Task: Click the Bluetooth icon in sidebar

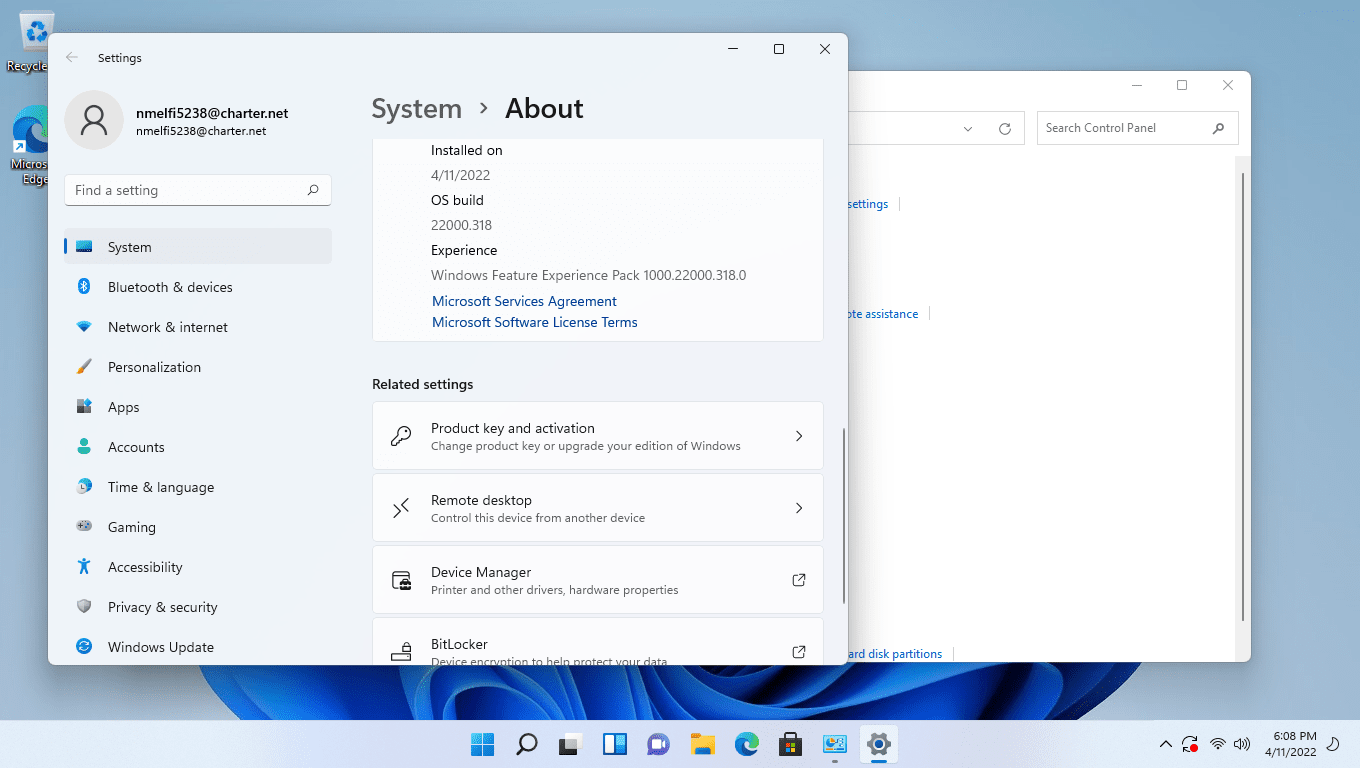Action: click(84, 287)
